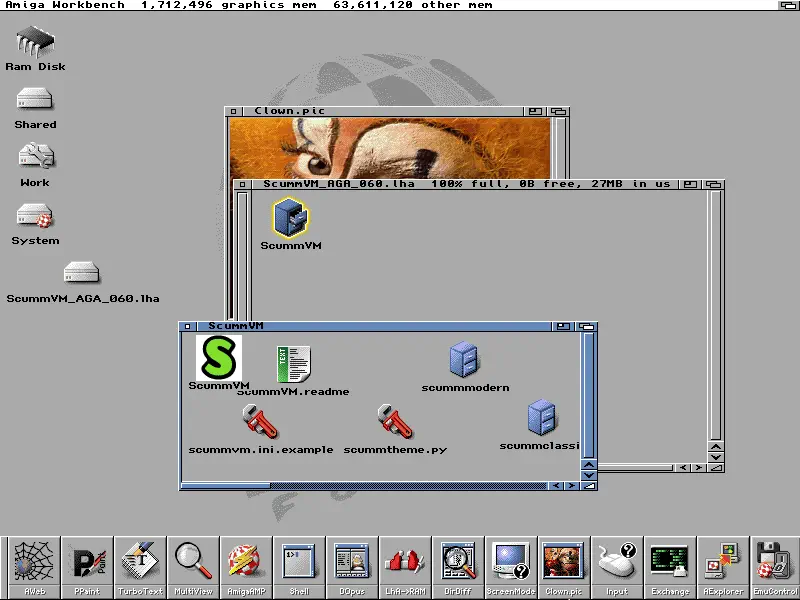Image resolution: width=800 pixels, height=600 pixels.
Task: Open ScreenMode from the dock
Action: point(511,567)
